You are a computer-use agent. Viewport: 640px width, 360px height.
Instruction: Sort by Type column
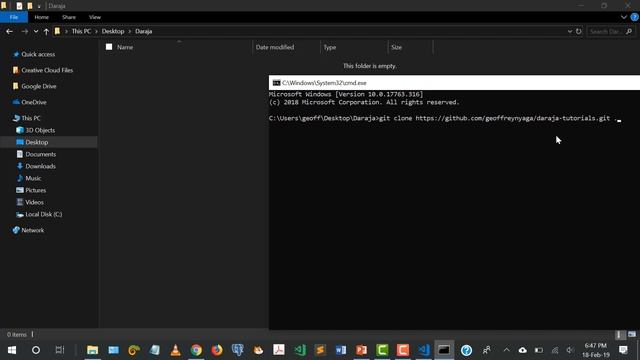330,47
